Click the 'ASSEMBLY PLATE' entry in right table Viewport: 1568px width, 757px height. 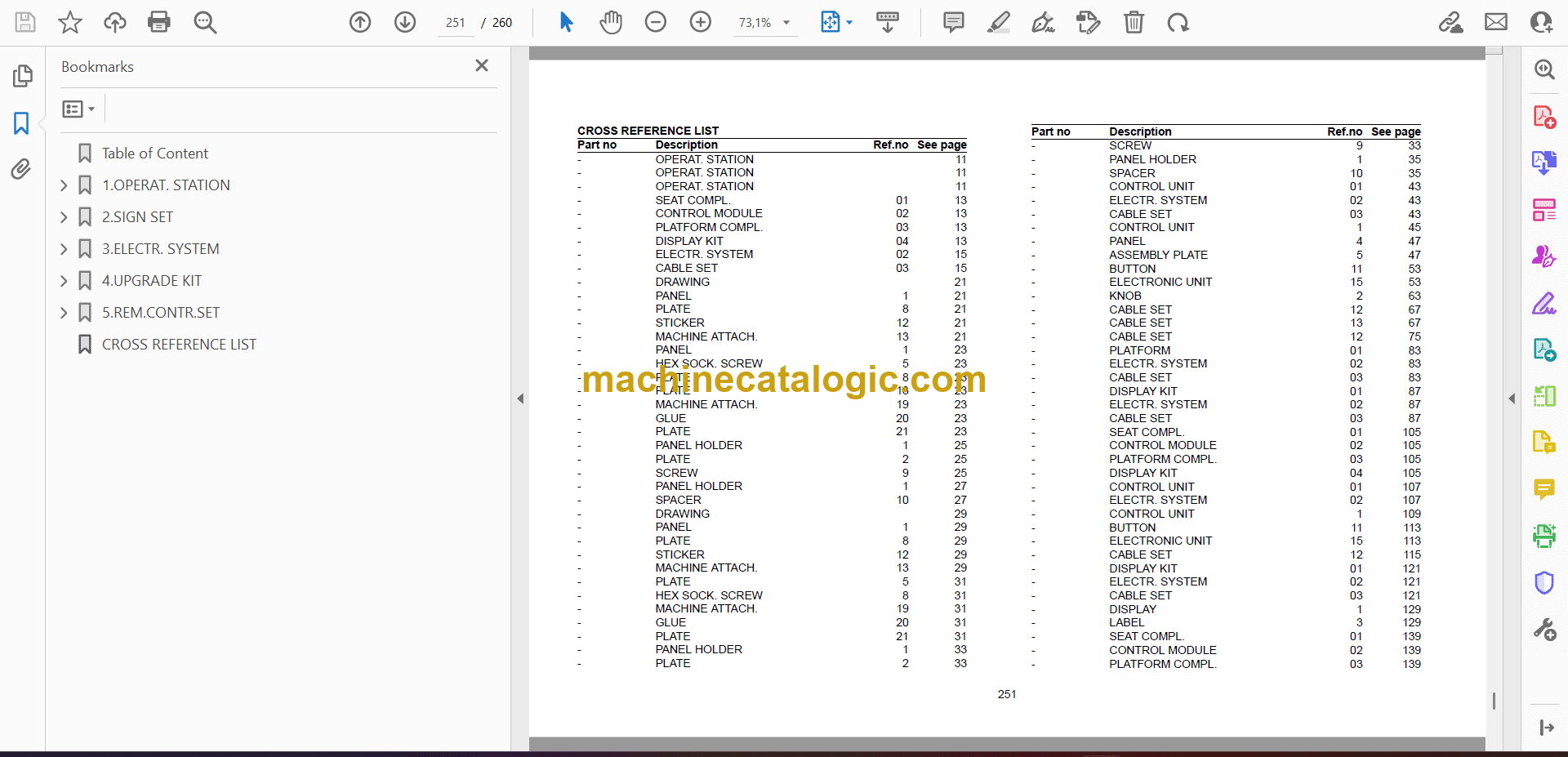[x=1158, y=255]
